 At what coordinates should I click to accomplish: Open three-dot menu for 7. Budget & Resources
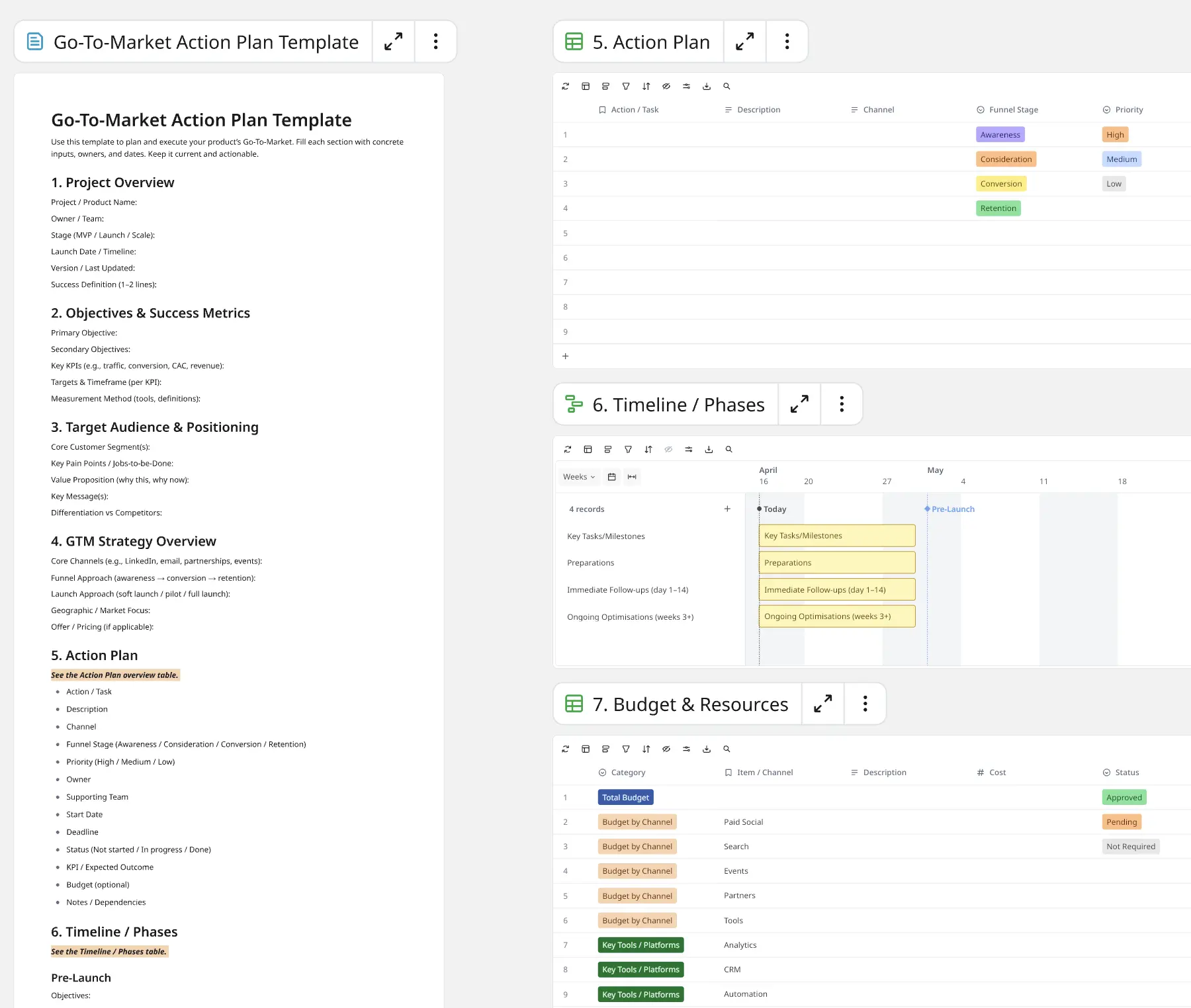pyautogui.click(x=865, y=704)
